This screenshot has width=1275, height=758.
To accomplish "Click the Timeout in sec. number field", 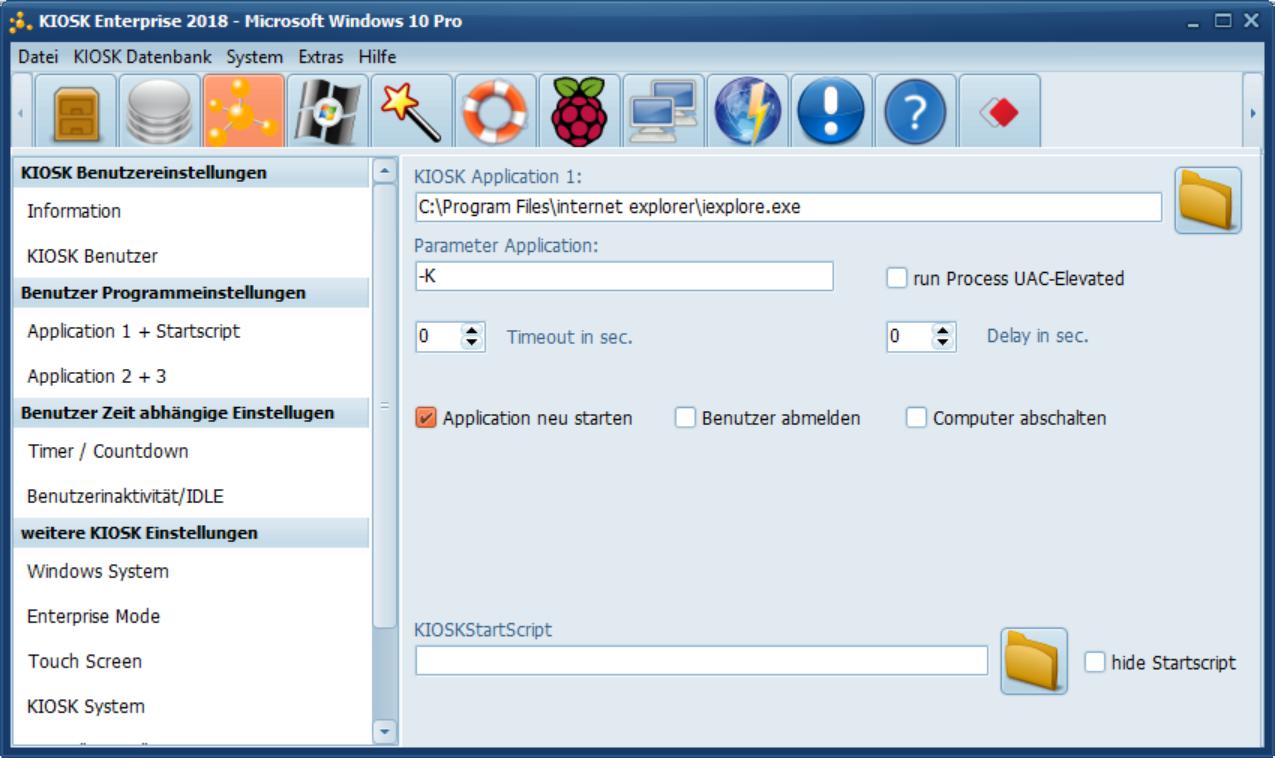I will coord(438,337).
